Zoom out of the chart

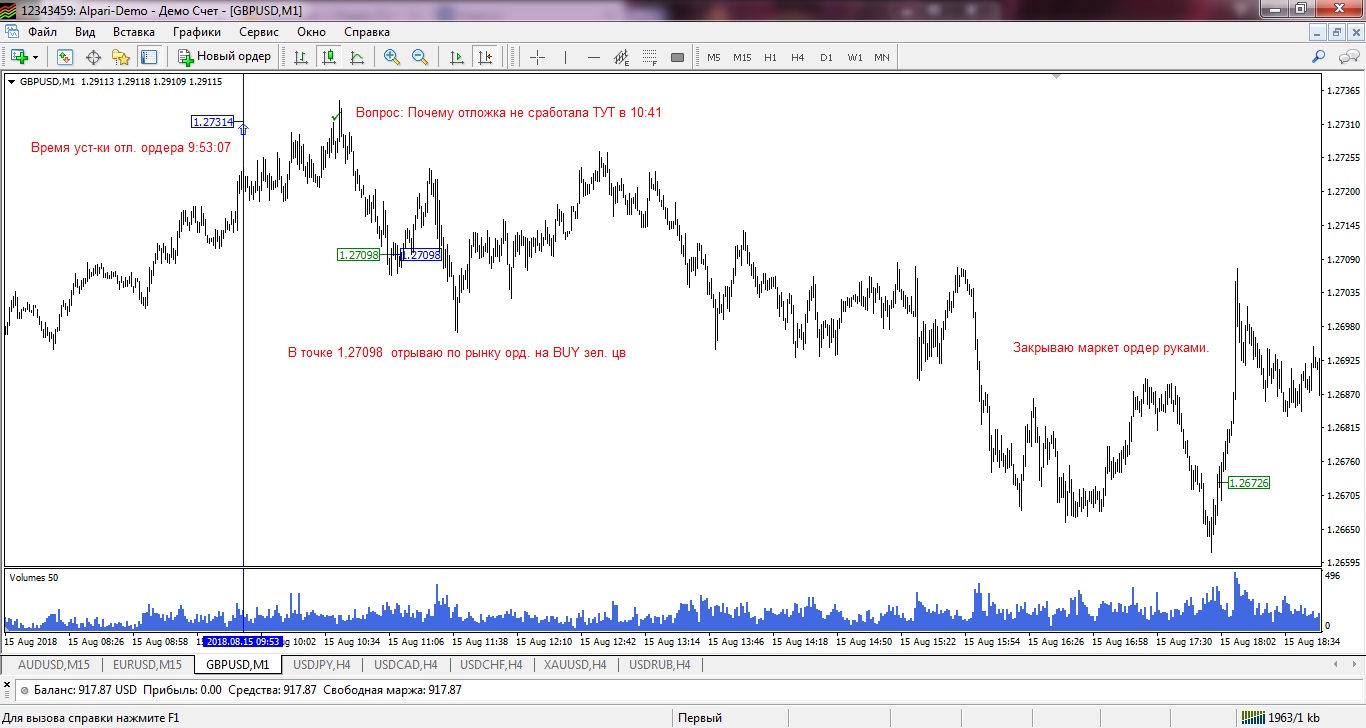point(420,57)
